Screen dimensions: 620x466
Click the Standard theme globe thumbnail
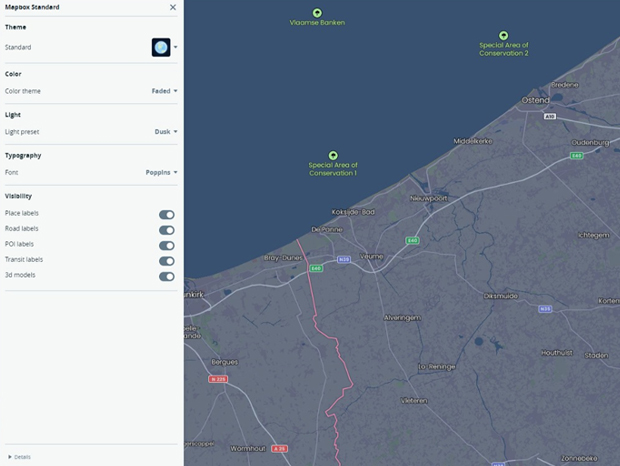click(x=161, y=47)
